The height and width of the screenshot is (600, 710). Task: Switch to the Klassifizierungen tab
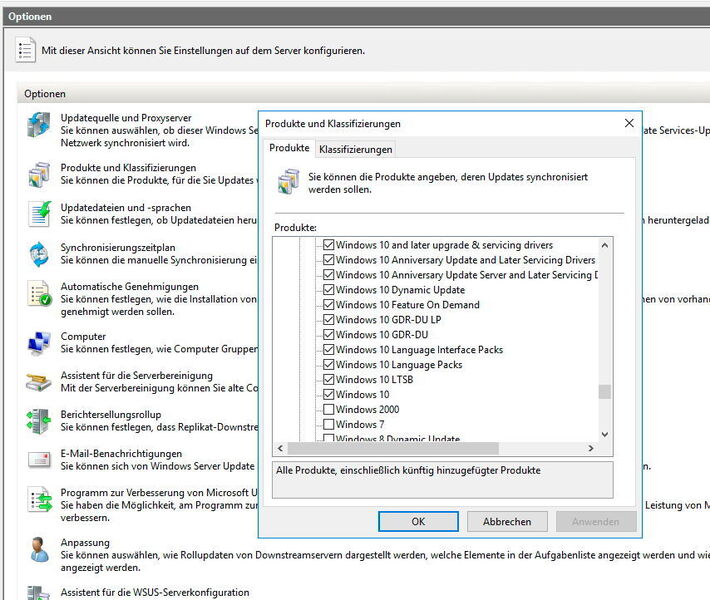click(x=355, y=149)
